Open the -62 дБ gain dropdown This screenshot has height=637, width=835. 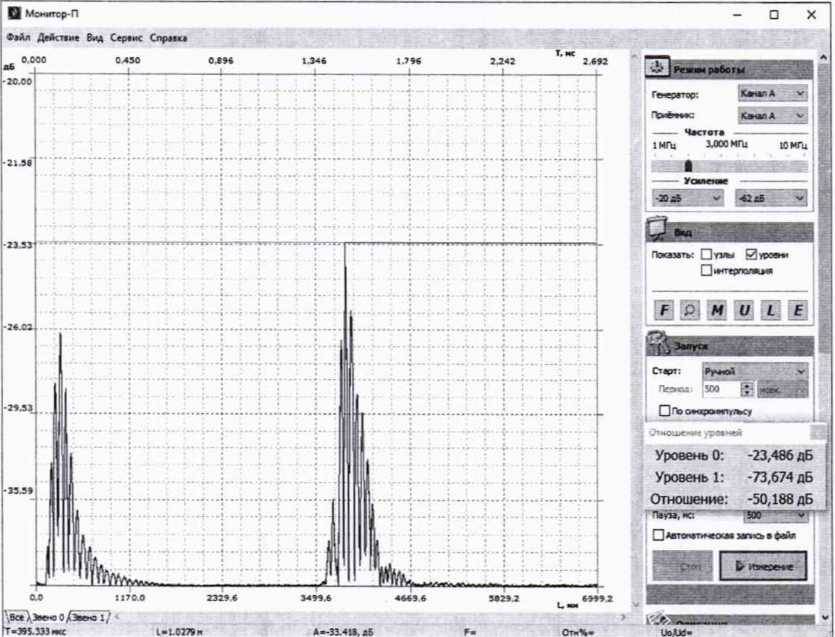pos(771,198)
